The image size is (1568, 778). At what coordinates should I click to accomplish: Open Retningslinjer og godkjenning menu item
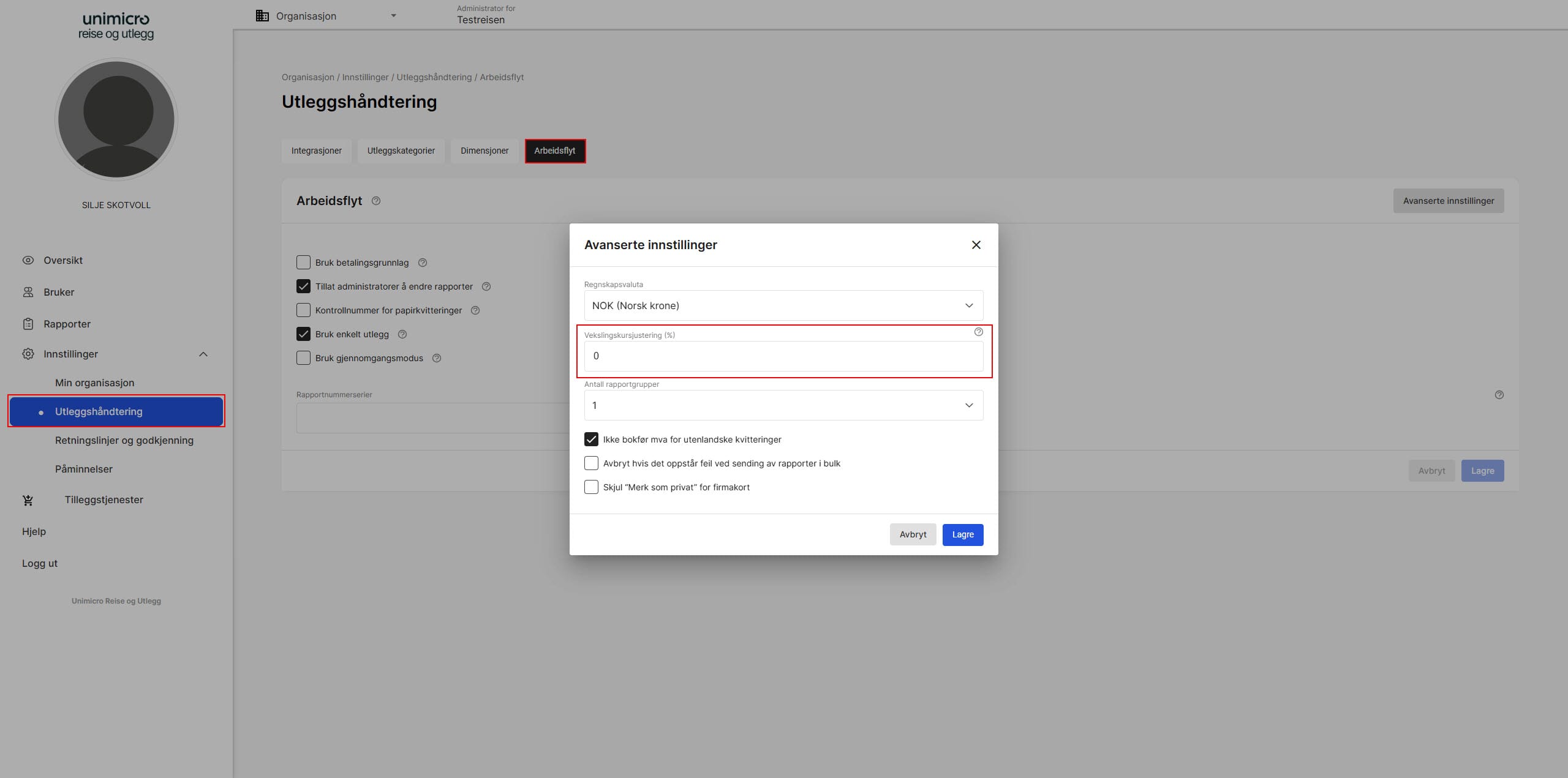coord(124,440)
